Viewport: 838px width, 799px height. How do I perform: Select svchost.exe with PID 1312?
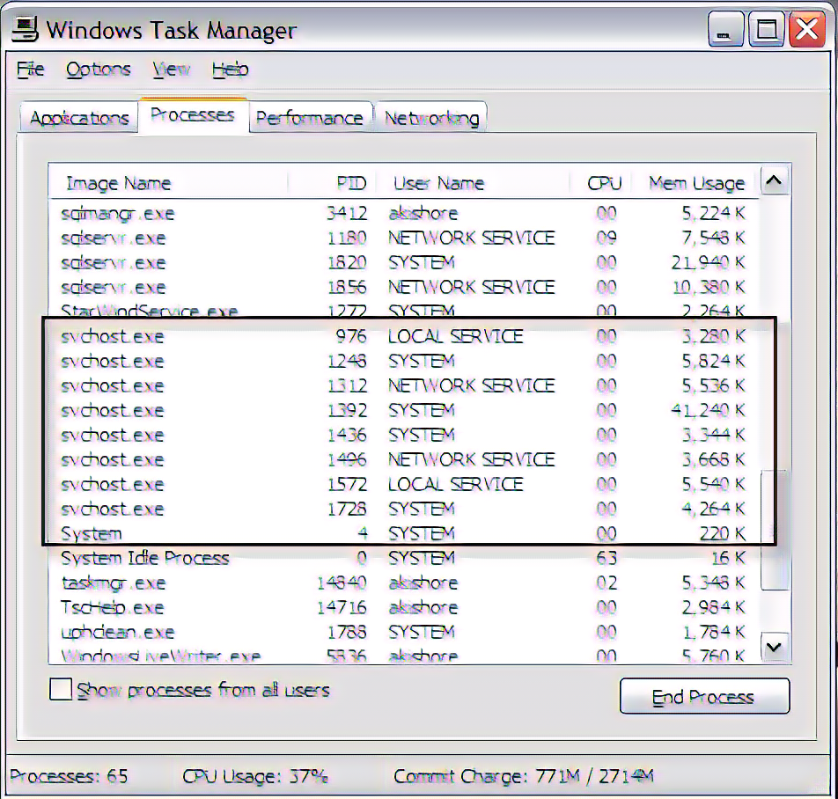(403, 386)
